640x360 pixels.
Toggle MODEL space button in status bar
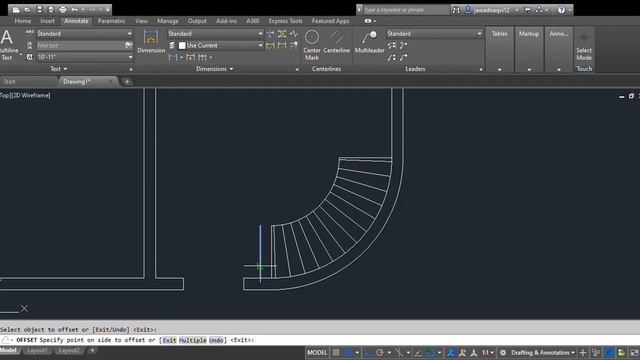point(317,353)
